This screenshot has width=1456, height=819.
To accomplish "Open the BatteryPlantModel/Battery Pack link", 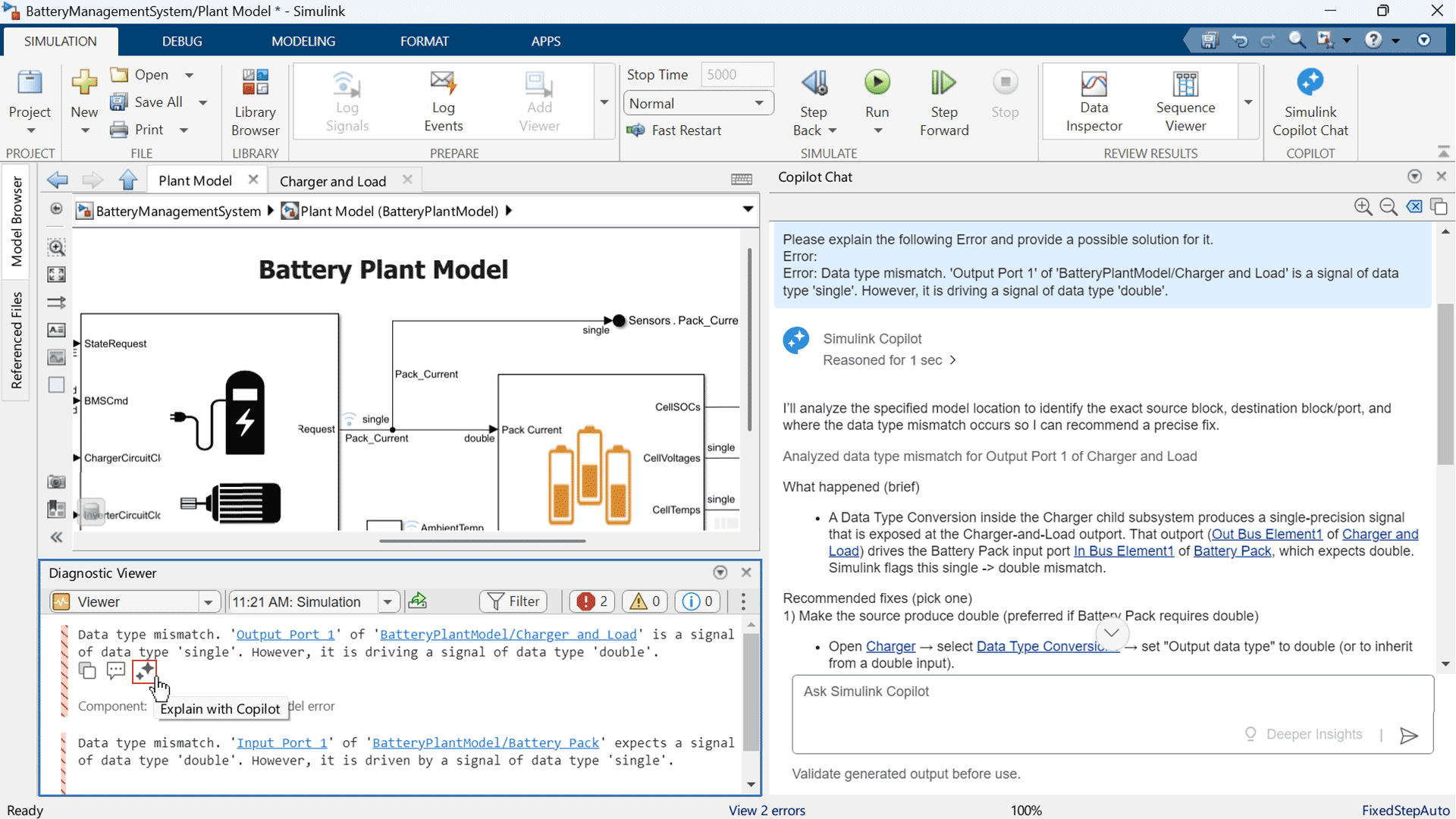I will [x=485, y=742].
